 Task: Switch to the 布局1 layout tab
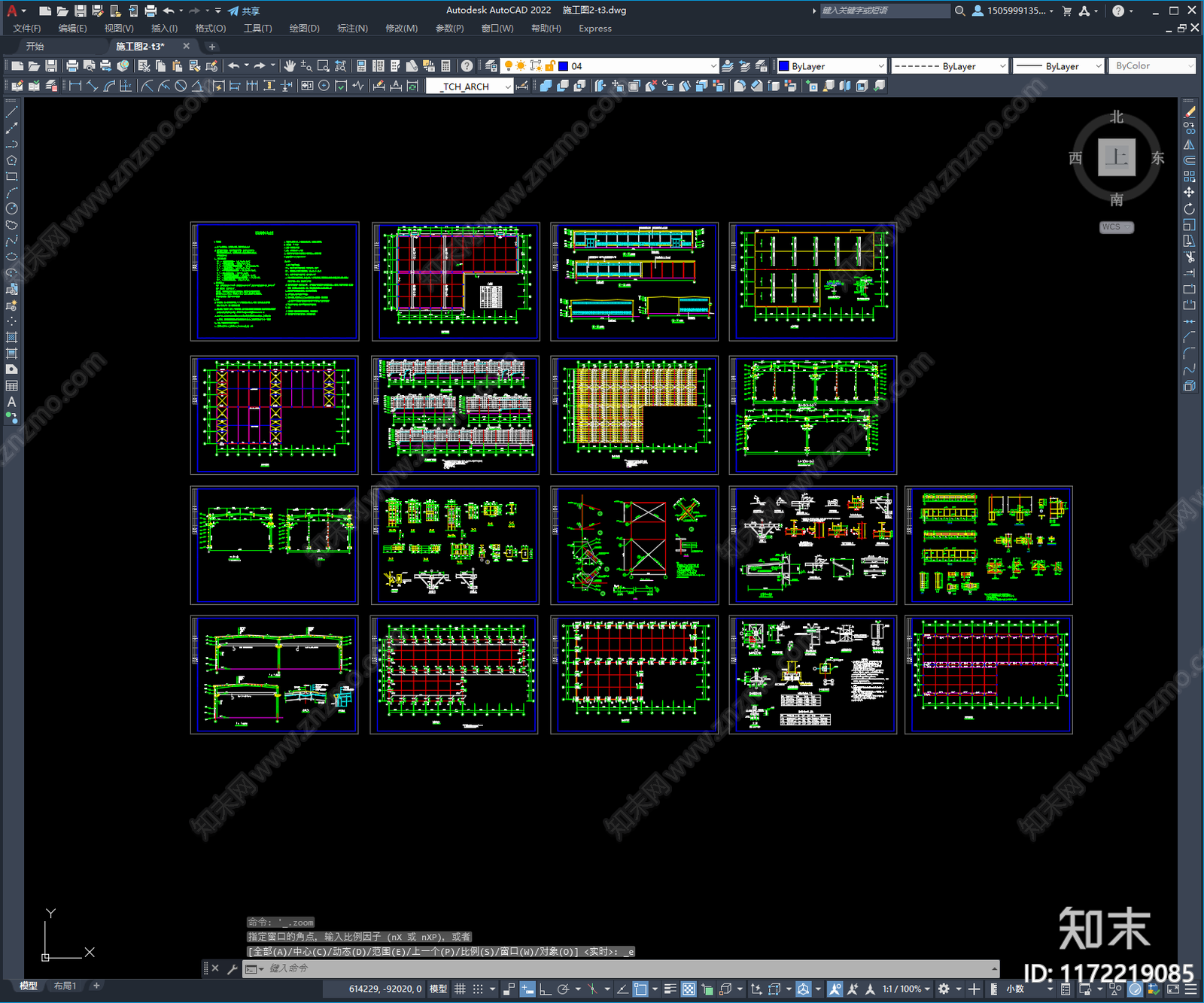pos(65,986)
